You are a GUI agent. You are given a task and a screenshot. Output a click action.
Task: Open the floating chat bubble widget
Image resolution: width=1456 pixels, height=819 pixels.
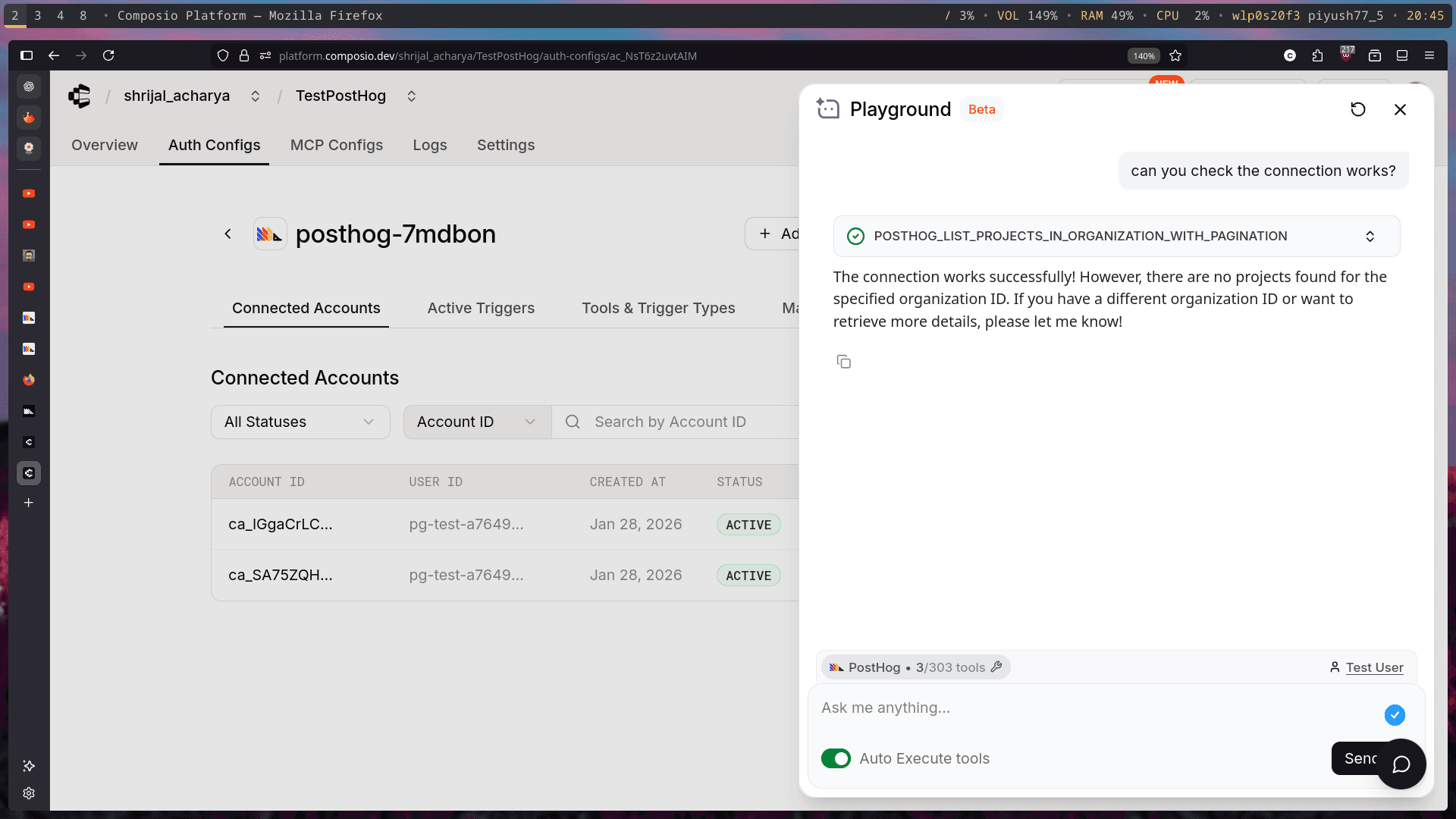click(1401, 764)
